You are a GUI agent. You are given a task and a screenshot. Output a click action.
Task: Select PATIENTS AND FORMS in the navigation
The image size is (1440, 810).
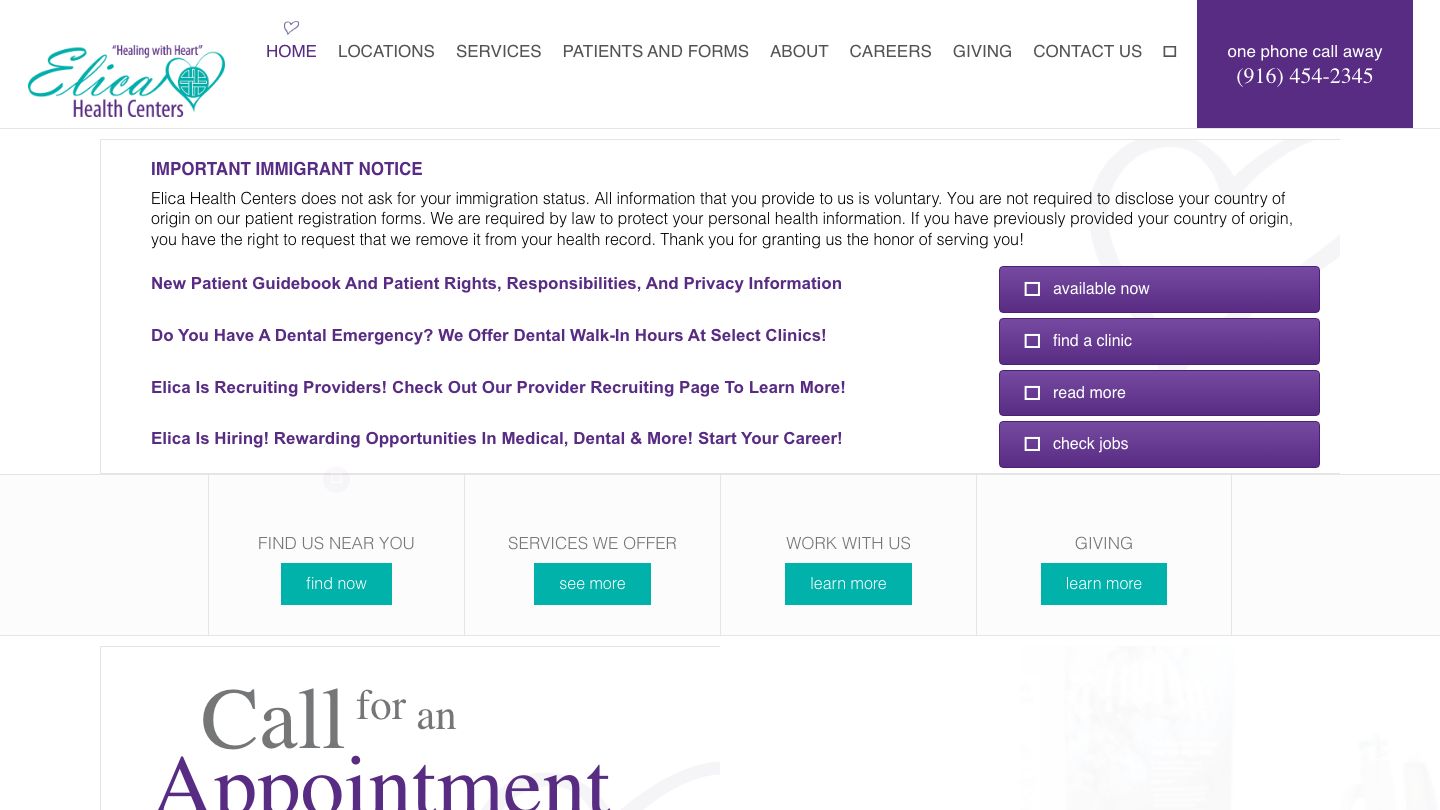click(655, 51)
